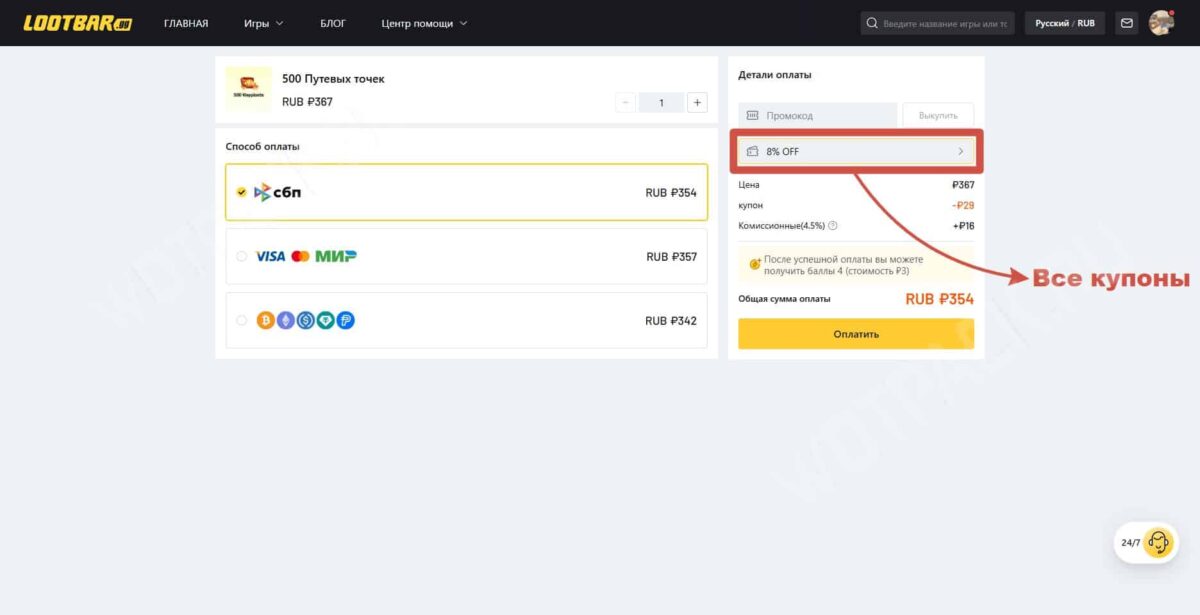Select Visa/Mastercard/МИР card payment

click(x=466, y=257)
